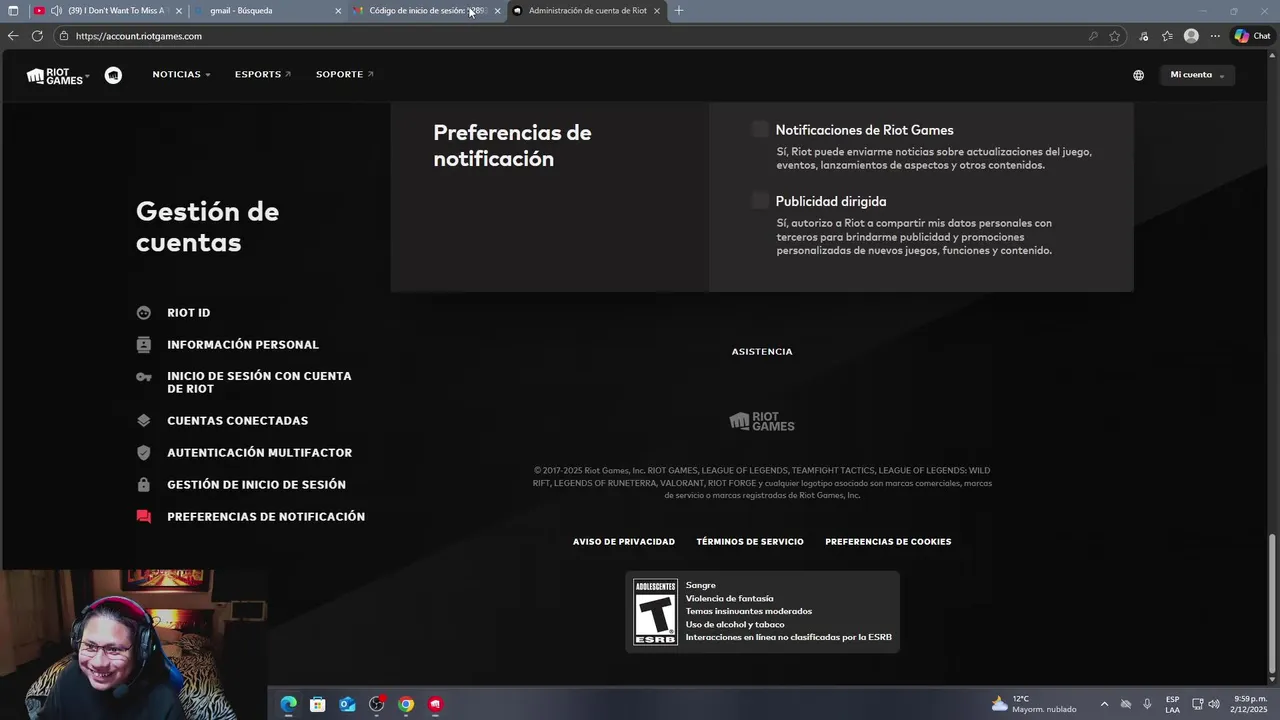
Task: Open Riot Client from taskbar
Action: point(435,704)
